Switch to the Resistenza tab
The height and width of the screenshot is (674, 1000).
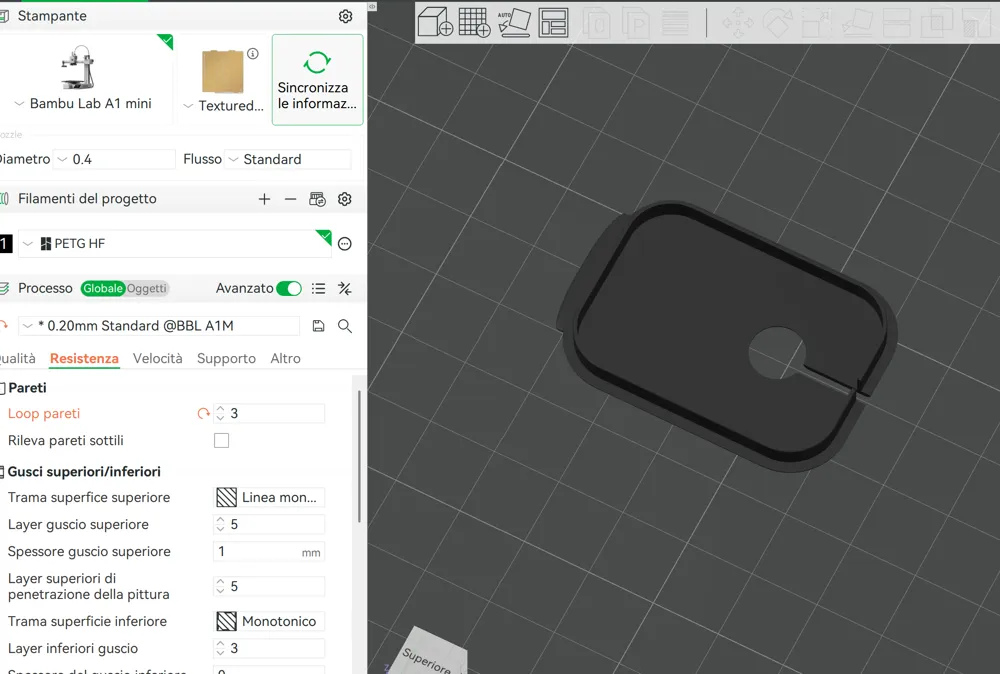(x=84, y=358)
